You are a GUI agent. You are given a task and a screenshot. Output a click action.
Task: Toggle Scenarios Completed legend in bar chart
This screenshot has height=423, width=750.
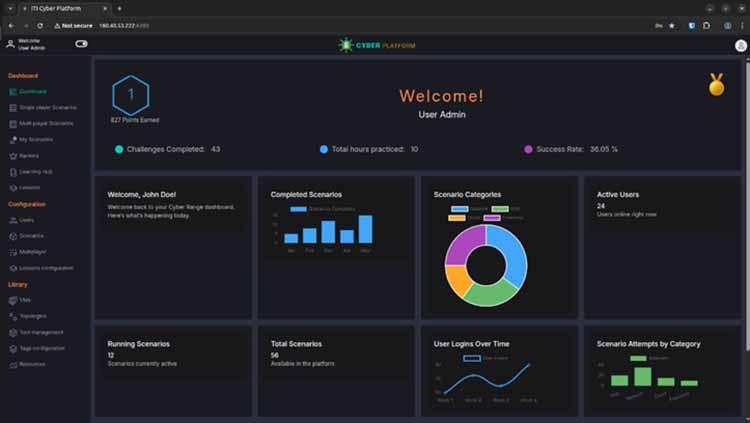322,209
